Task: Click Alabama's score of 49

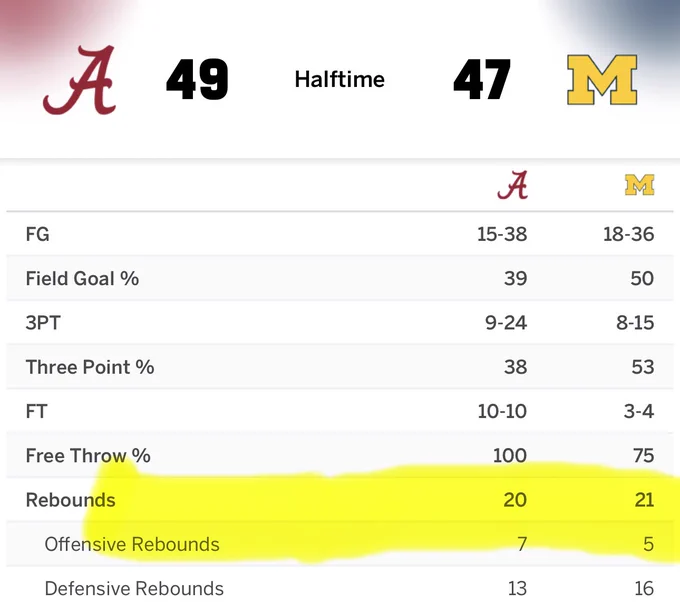Action: 197,80
